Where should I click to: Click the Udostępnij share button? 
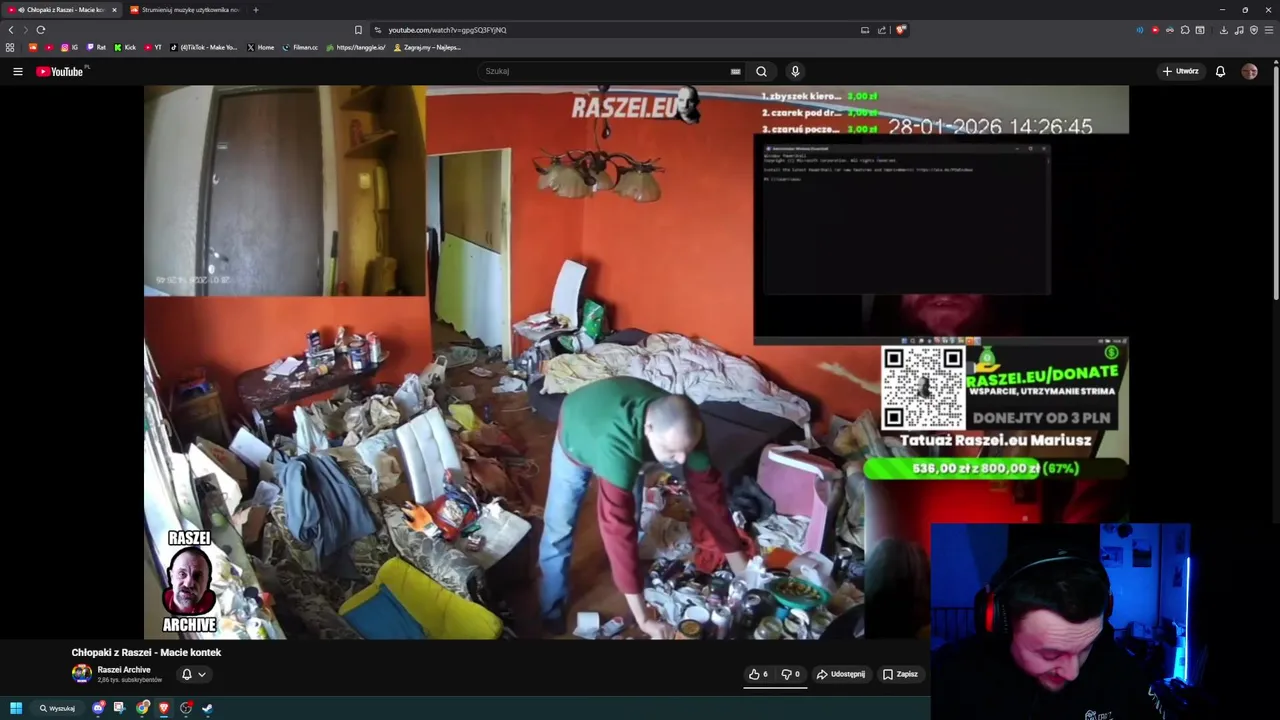coord(841,674)
